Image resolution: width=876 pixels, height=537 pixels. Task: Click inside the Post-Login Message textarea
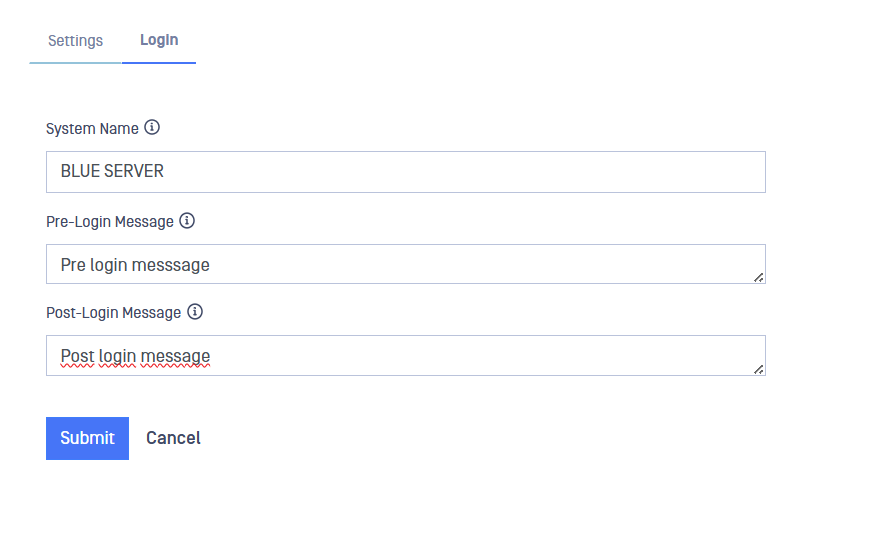(450, 356)
